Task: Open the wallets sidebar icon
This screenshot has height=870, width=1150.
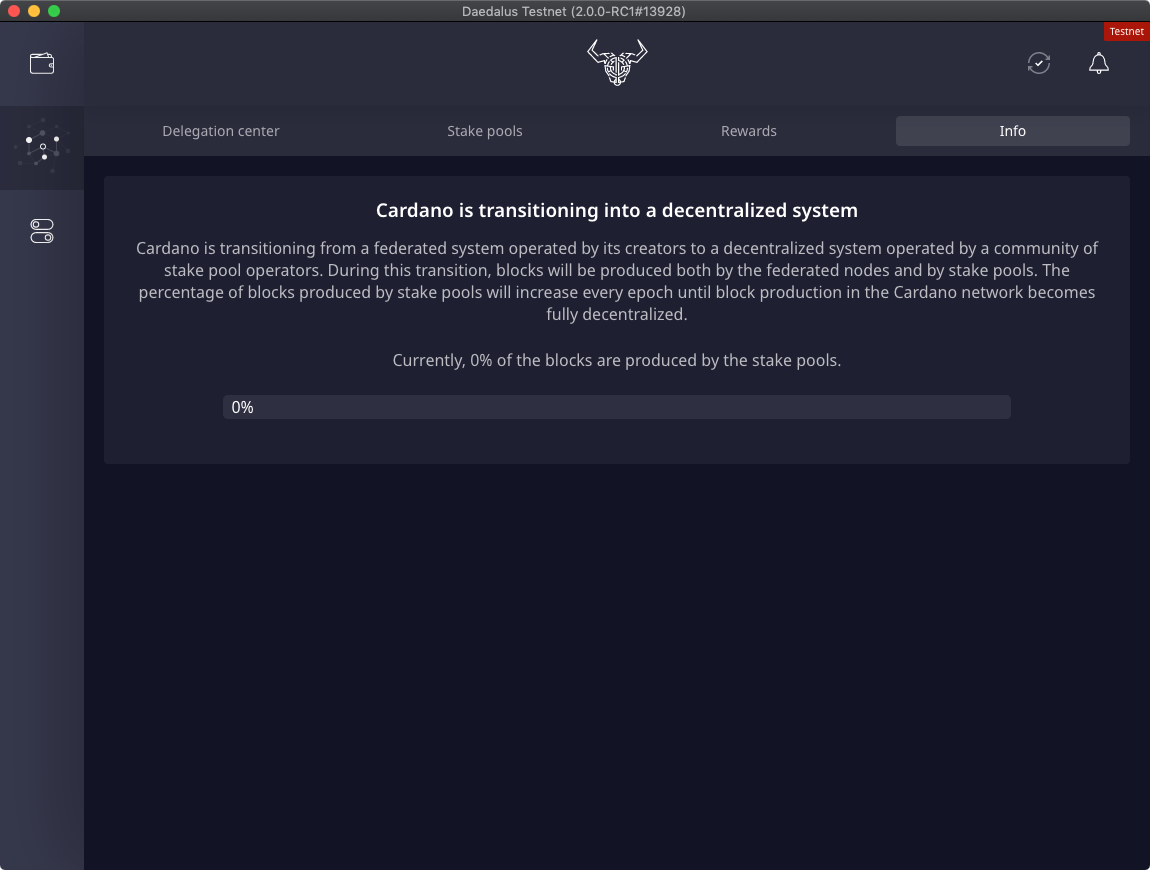Action: tap(42, 64)
